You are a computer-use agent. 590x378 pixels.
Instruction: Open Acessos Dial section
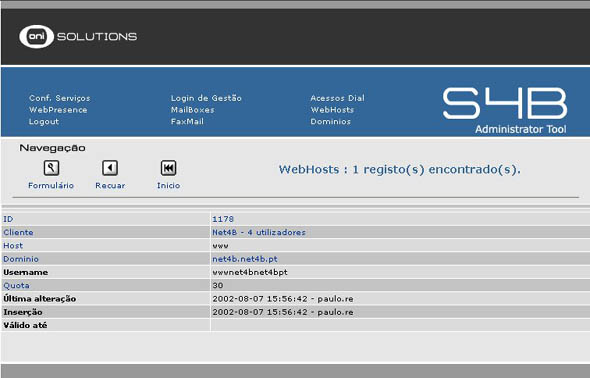point(337,98)
